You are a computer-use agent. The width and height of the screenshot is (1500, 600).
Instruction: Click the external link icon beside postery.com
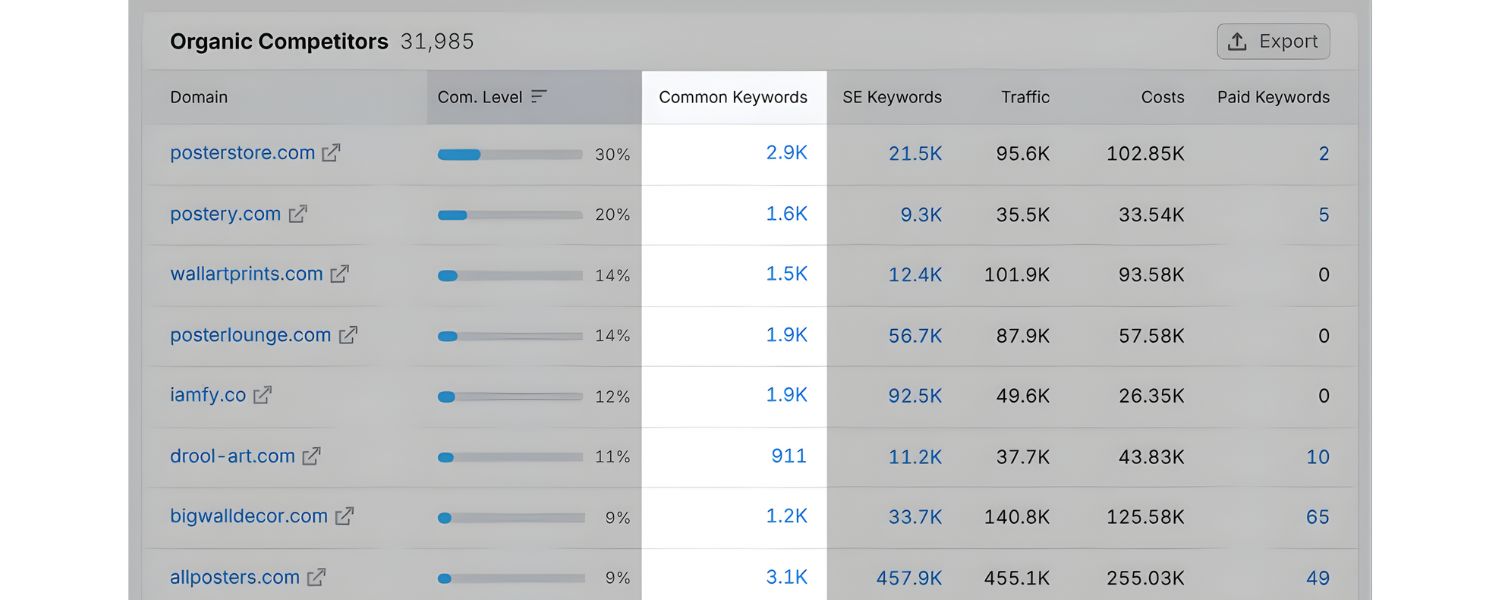[298, 214]
